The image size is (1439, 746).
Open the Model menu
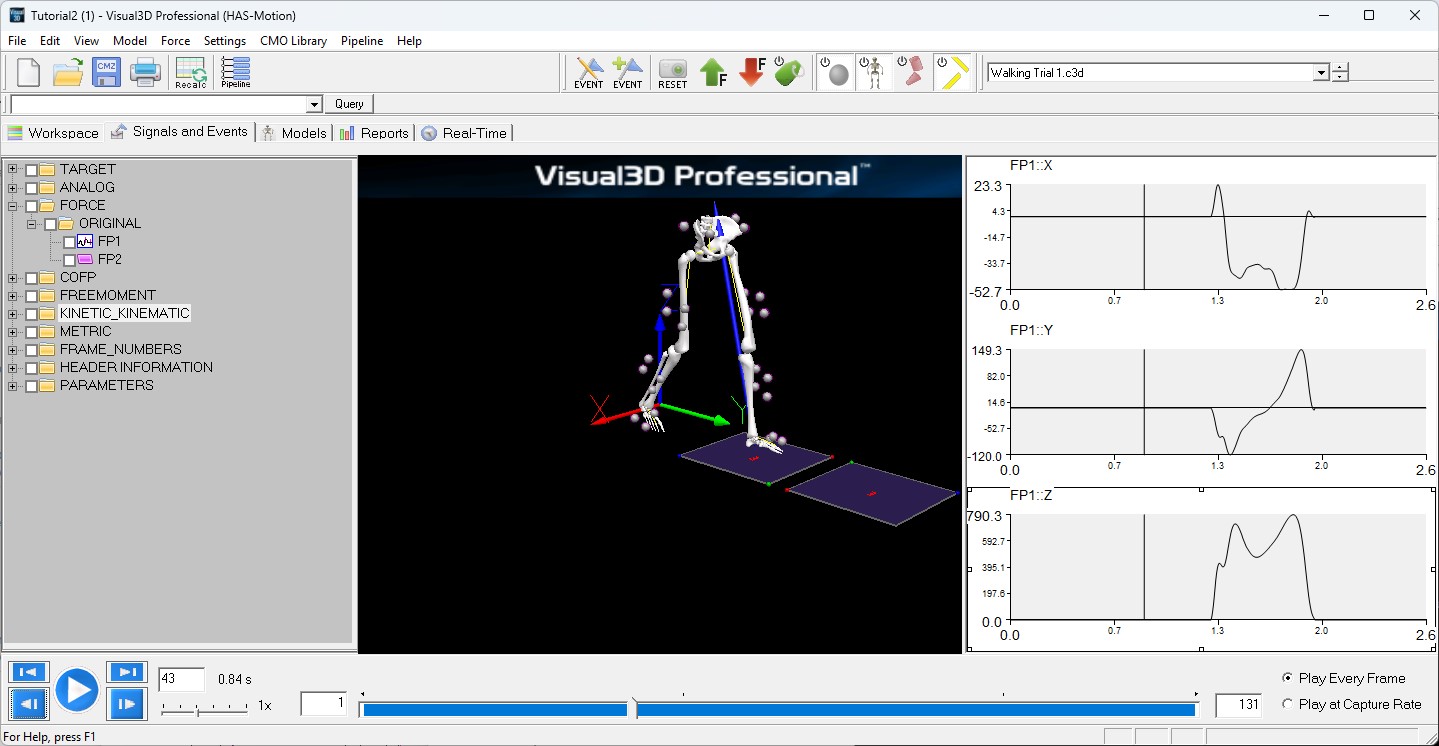(x=130, y=41)
